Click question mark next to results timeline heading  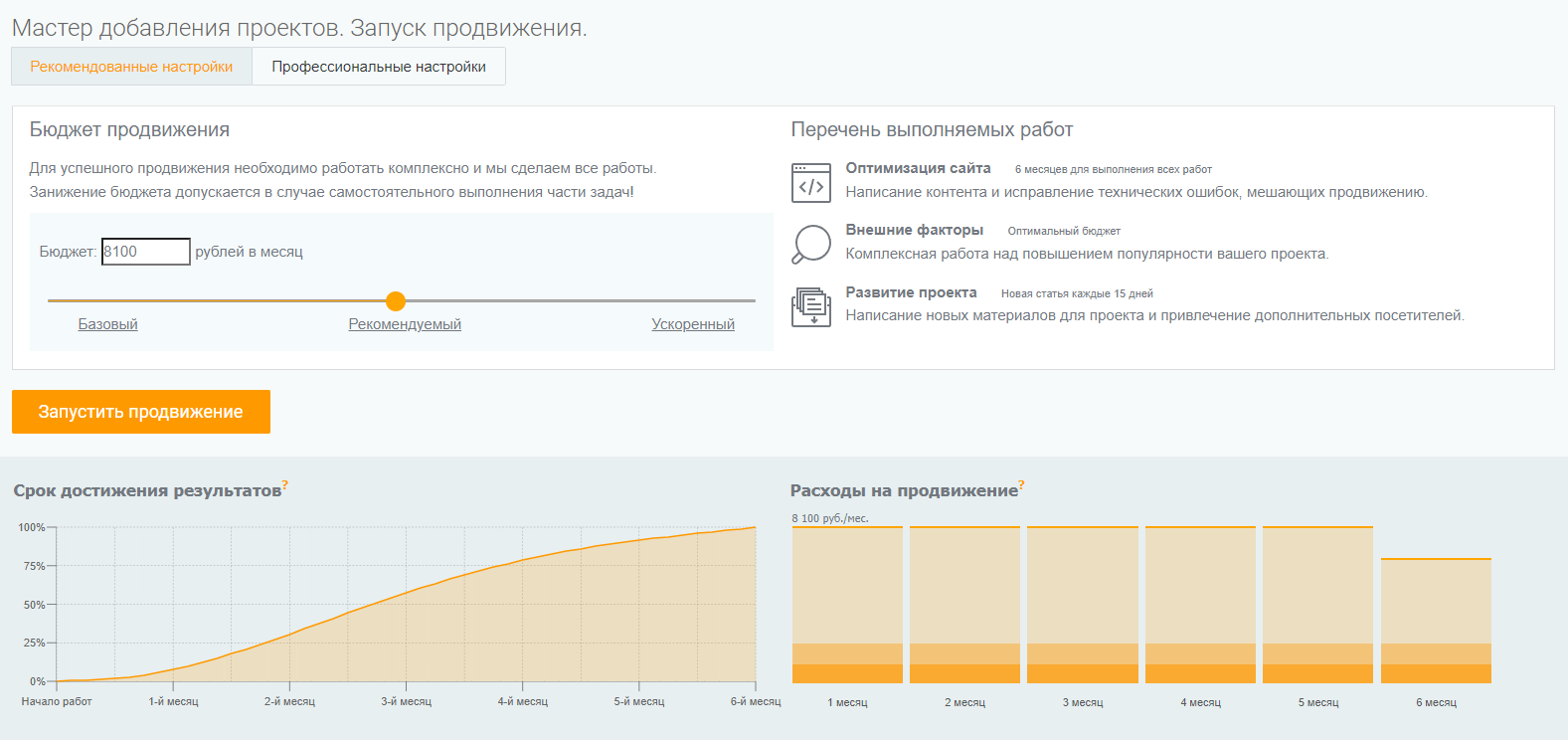click(x=285, y=484)
